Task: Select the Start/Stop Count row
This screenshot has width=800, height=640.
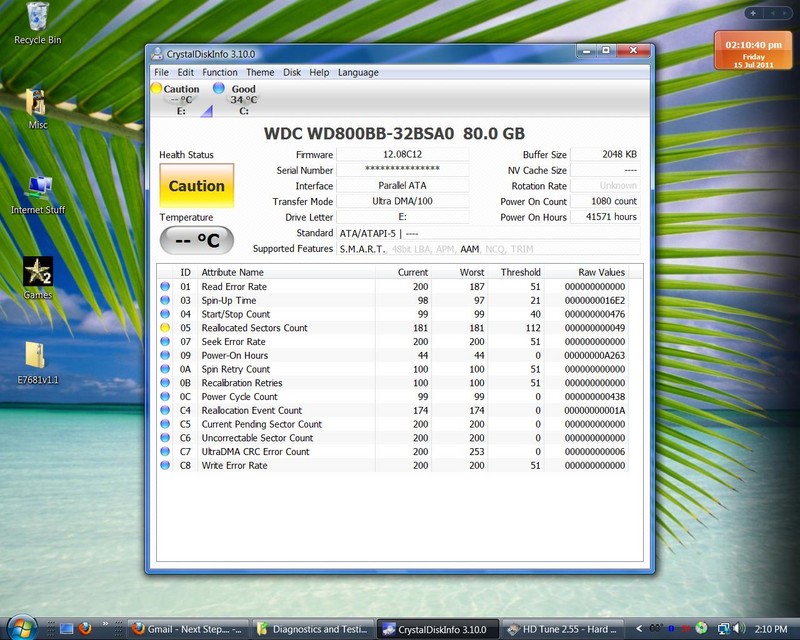Action: 393,314
